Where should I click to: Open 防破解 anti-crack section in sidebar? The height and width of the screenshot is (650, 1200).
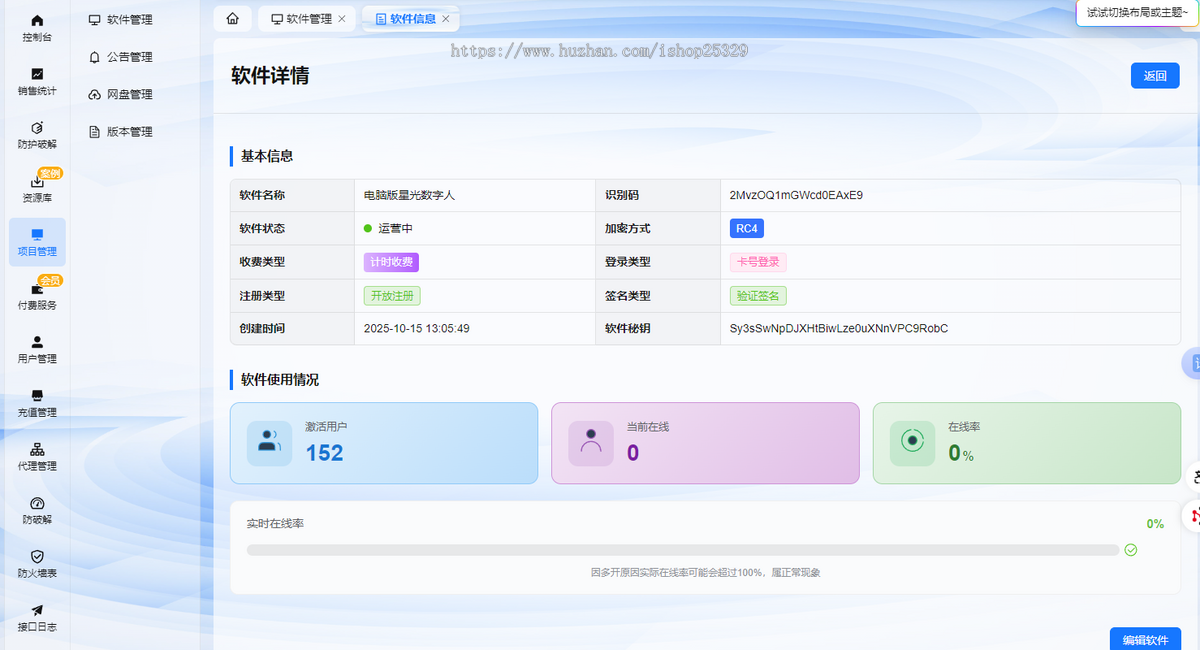(x=37, y=510)
